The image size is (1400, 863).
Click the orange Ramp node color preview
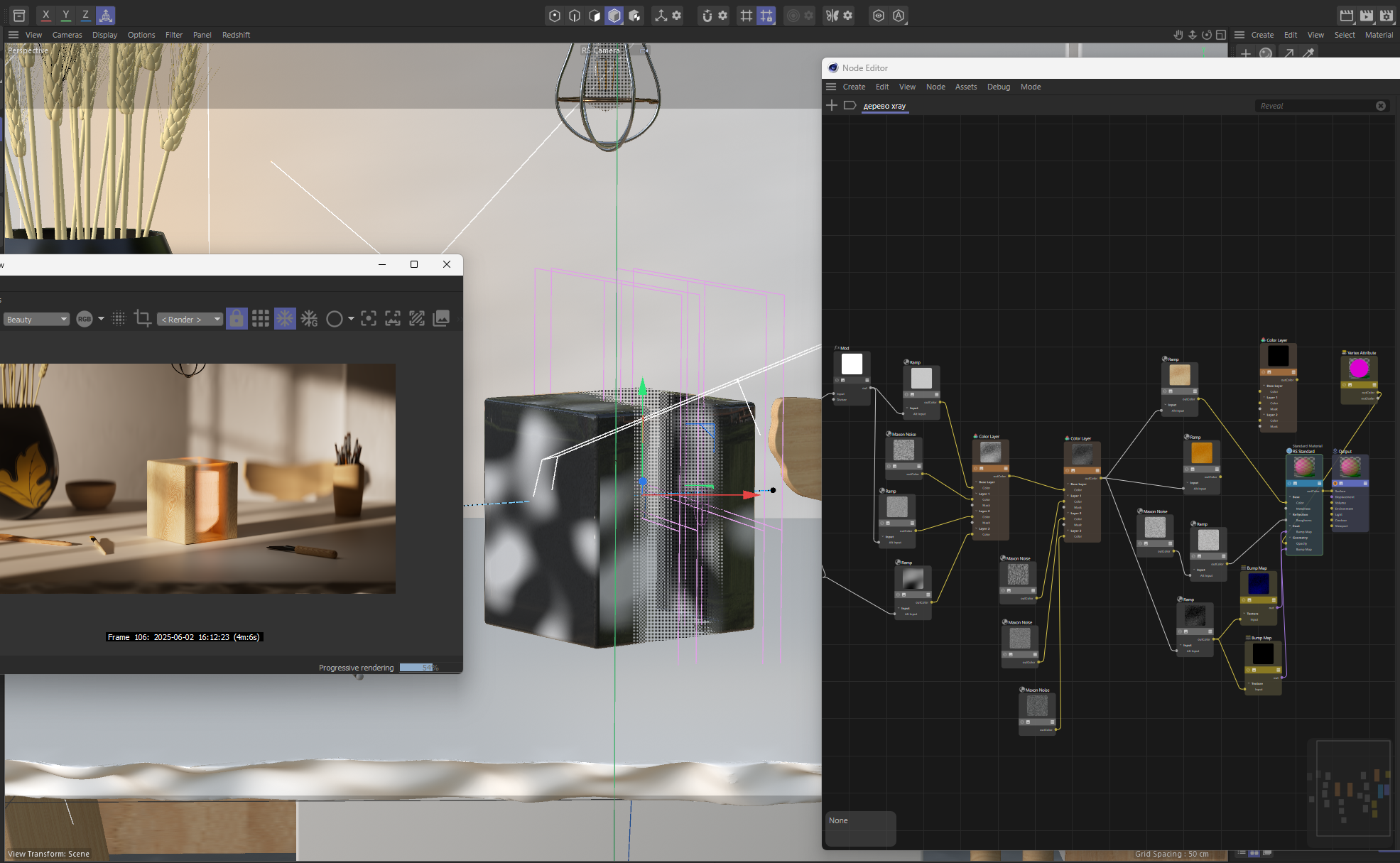[1201, 452]
